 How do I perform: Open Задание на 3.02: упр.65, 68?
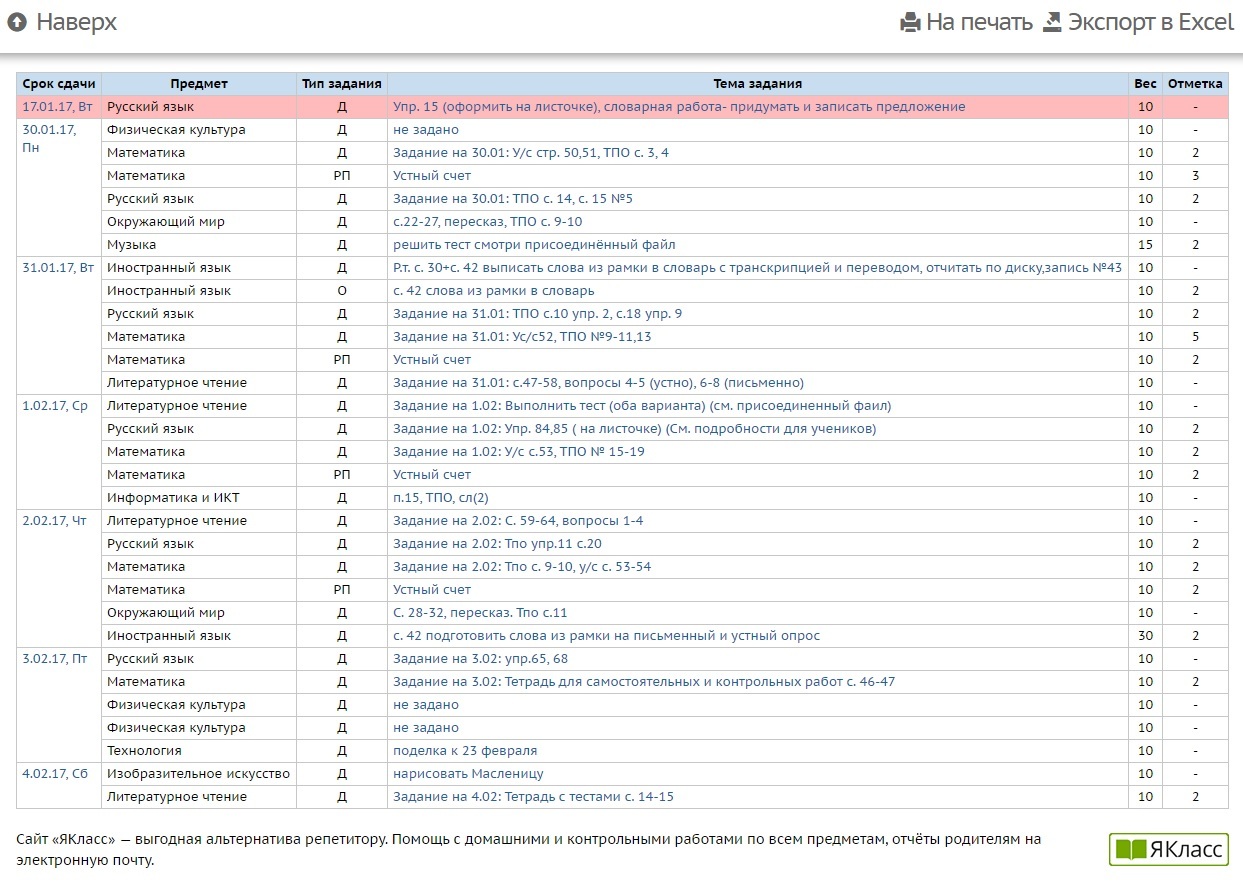pos(480,659)
